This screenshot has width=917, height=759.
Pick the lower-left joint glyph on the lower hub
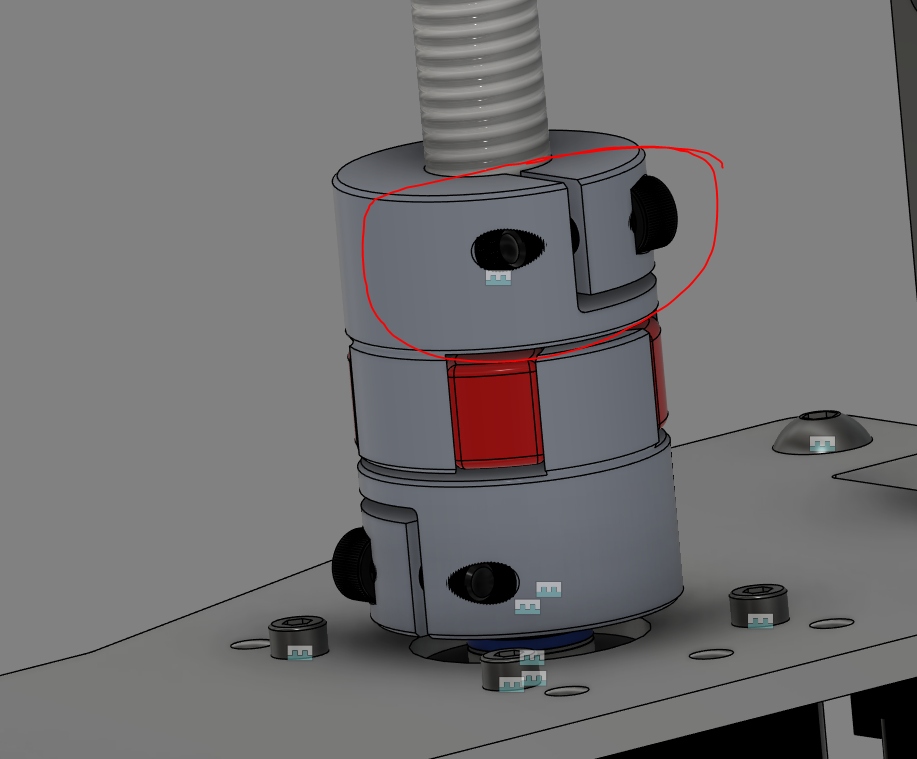click(527, 606)
